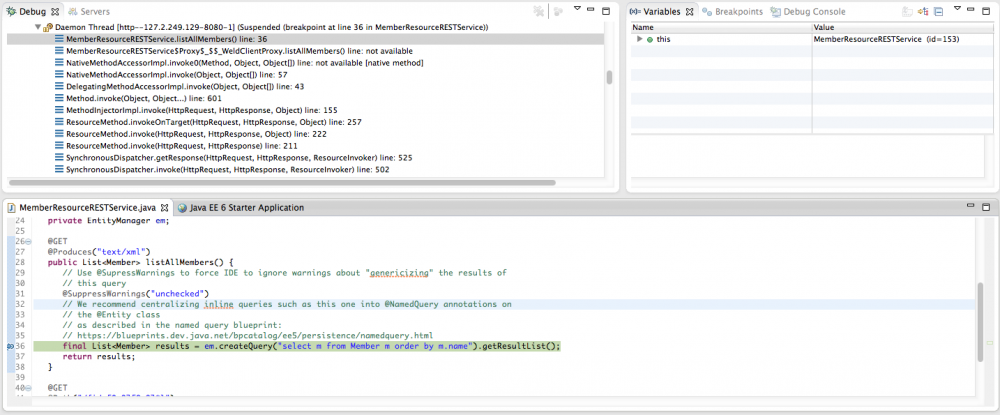This screenshot has width=1000, height=415.
Task: Toggle the breakpoint marker at line 36
Action: click(9, 345)
